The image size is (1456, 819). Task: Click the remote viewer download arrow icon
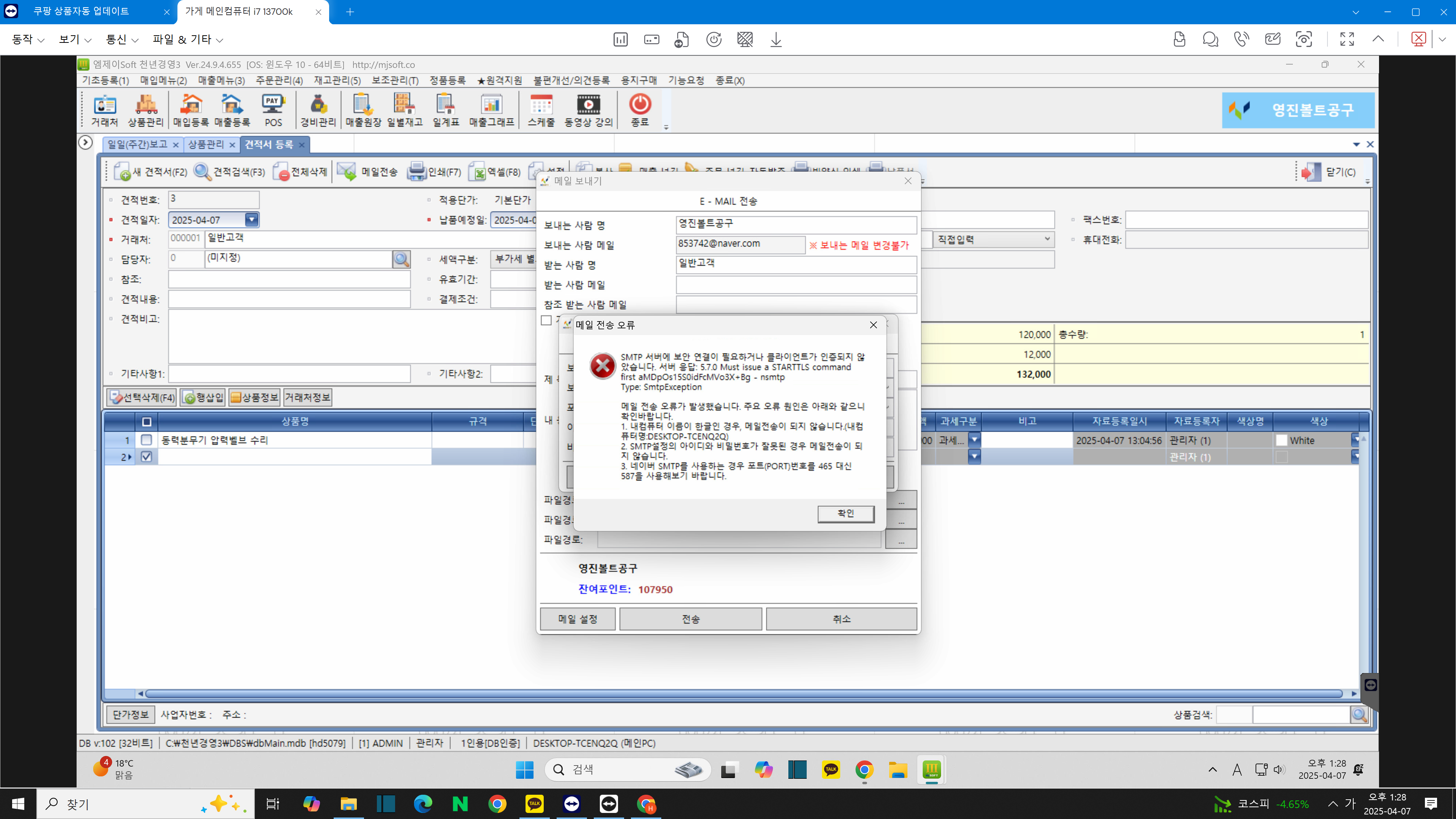coord(776,39)
